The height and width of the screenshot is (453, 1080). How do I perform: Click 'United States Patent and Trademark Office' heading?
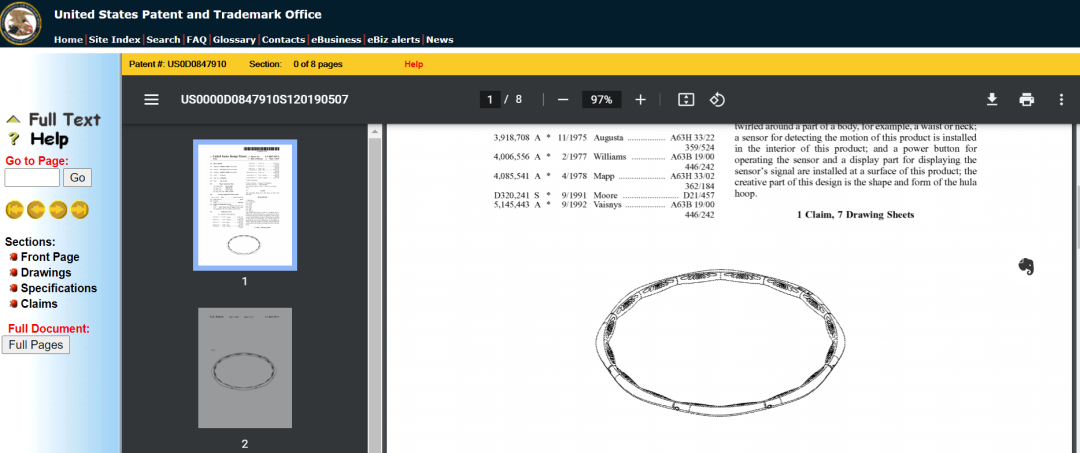pos(187,14)
